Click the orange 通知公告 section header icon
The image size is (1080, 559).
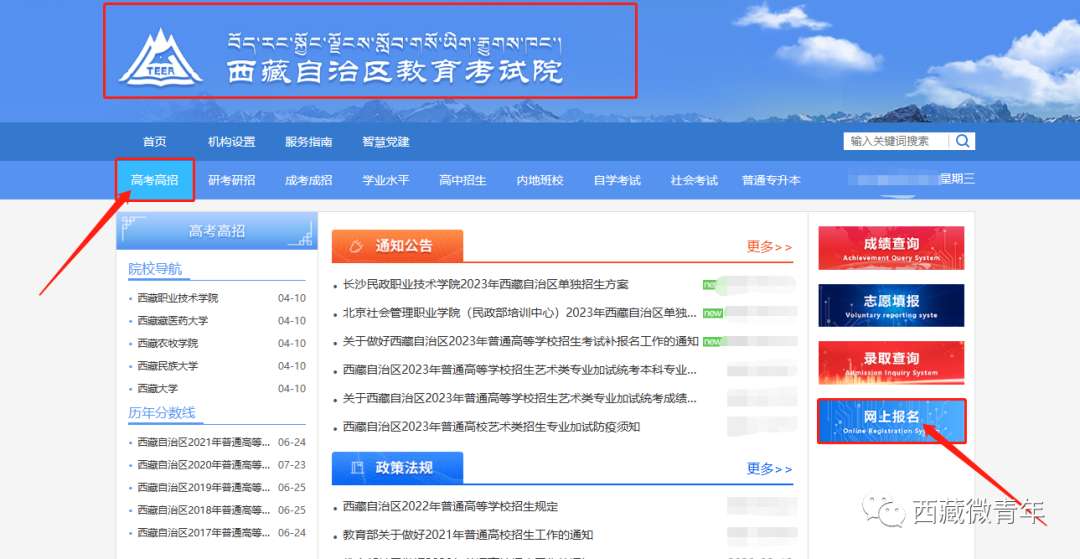click(x=355, y=245)
